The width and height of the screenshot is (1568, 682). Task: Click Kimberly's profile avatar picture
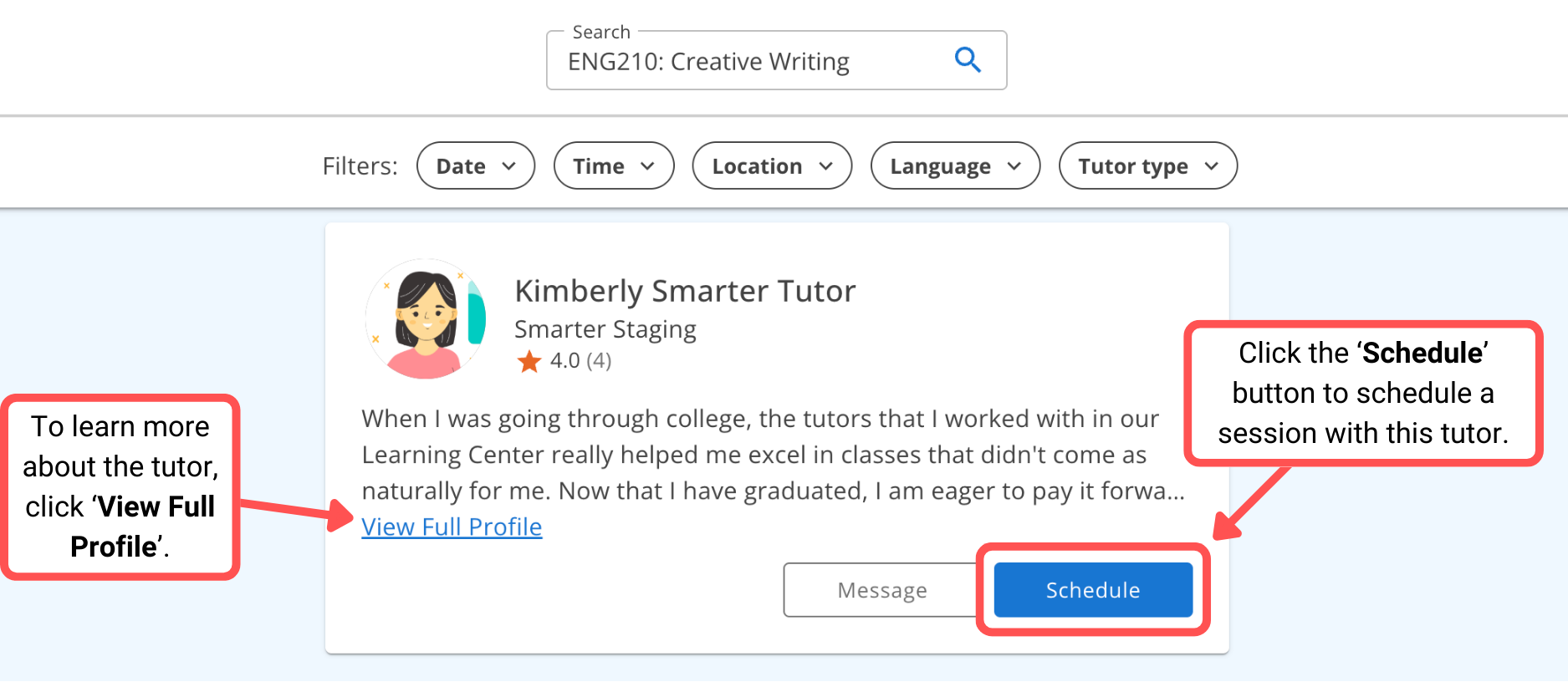point(426,320)
